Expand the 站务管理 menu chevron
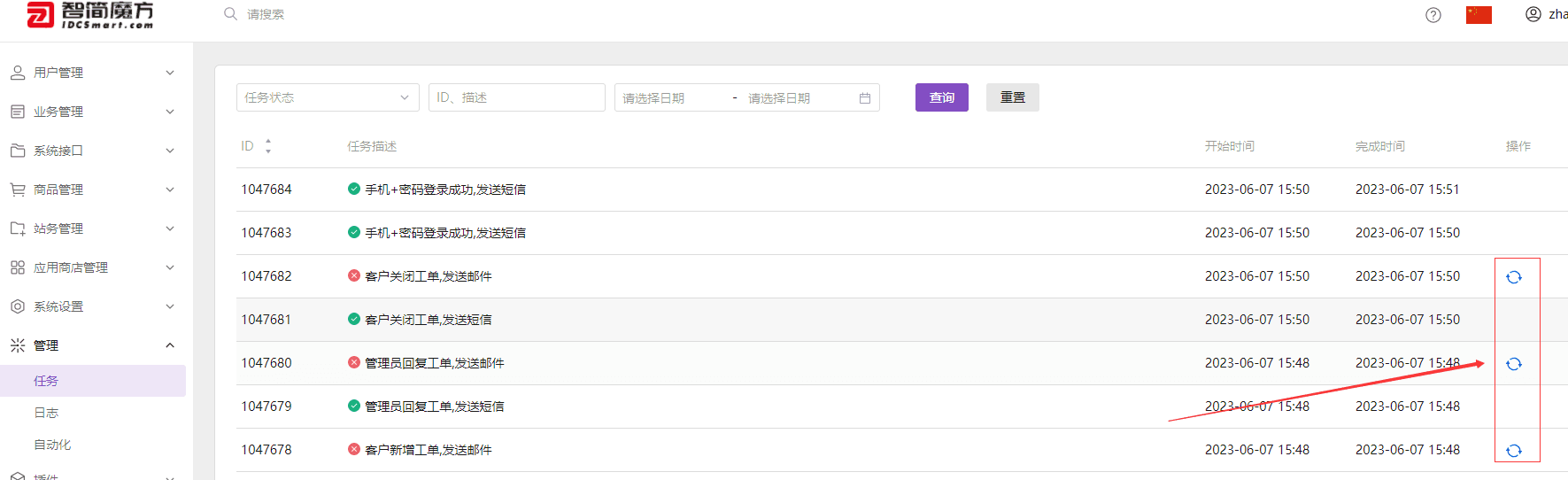This screenshot has height=480, width=1568. tap(170, 228)
